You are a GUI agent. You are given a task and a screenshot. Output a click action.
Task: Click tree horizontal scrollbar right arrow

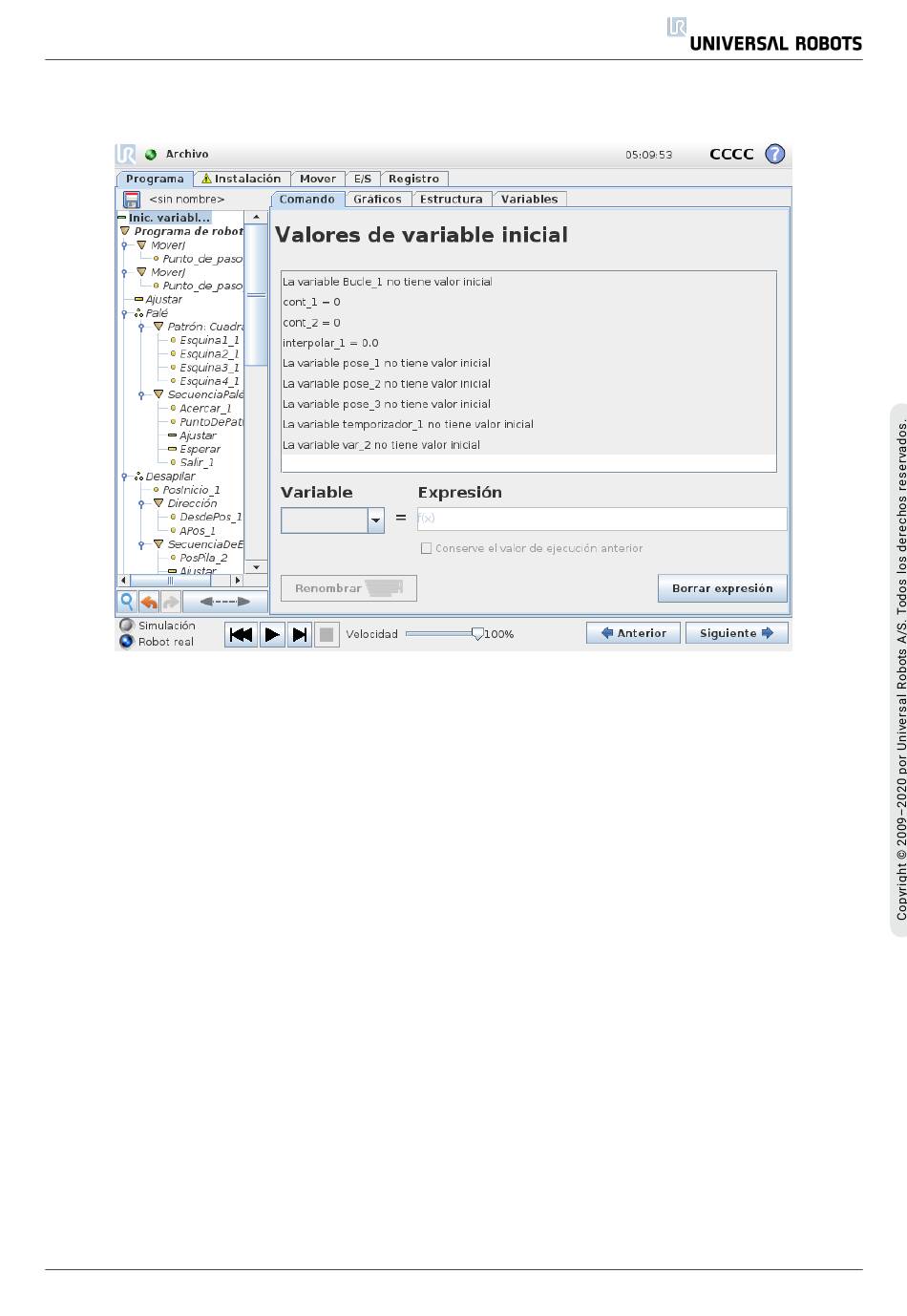click(x=238, y=580)
